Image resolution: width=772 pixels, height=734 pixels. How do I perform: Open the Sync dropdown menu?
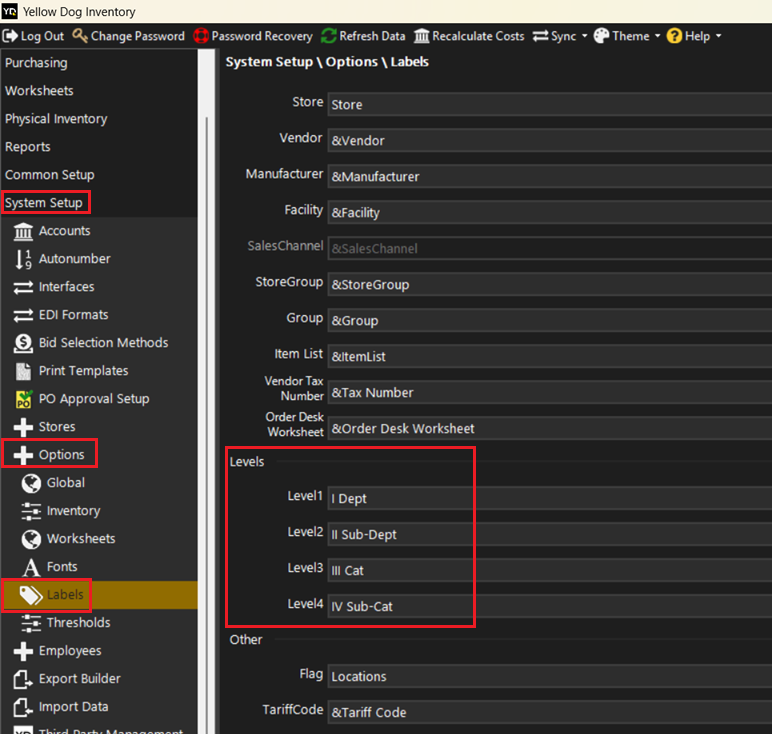click(560, 36)
